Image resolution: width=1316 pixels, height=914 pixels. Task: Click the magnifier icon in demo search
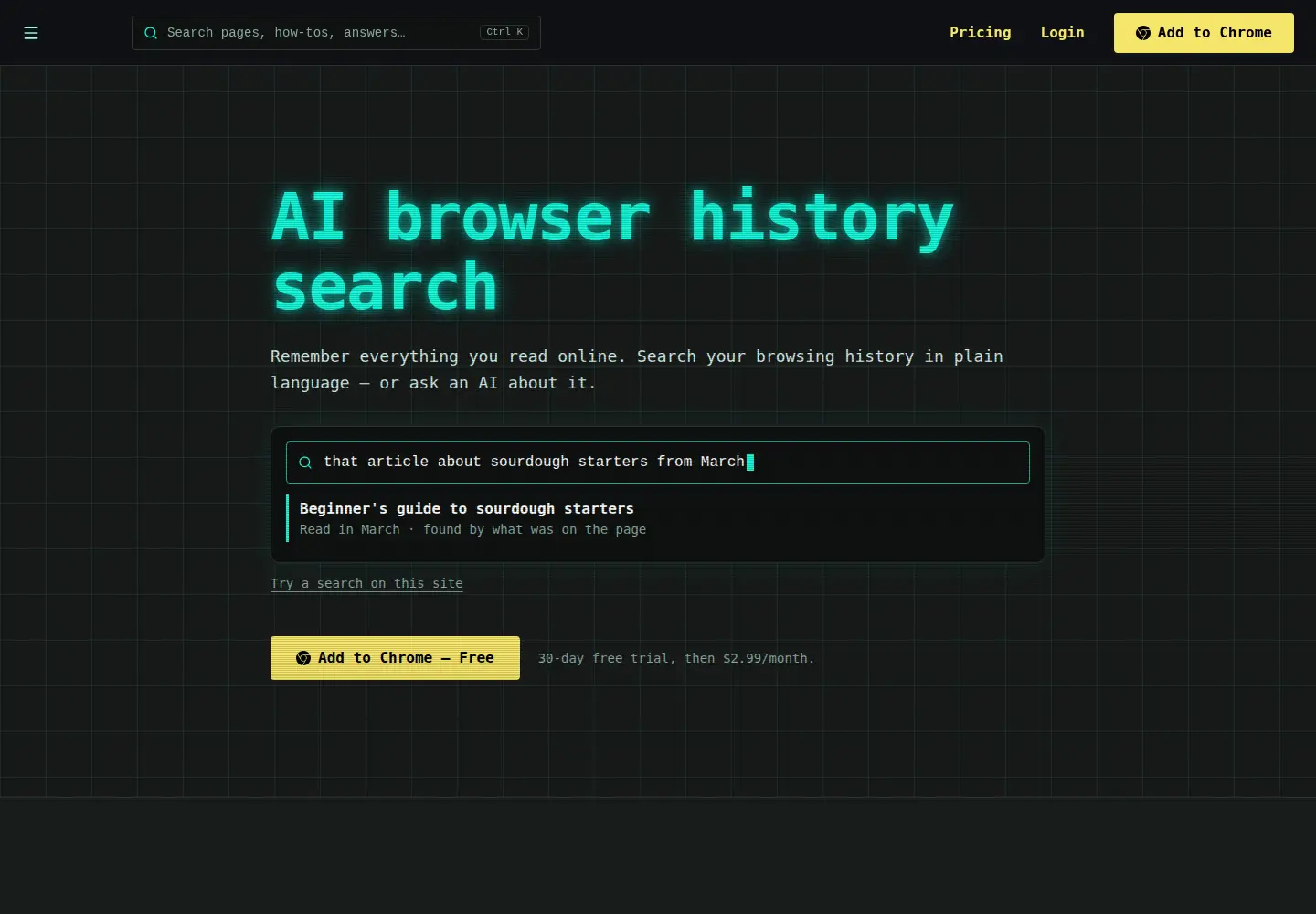click(305, 462)
